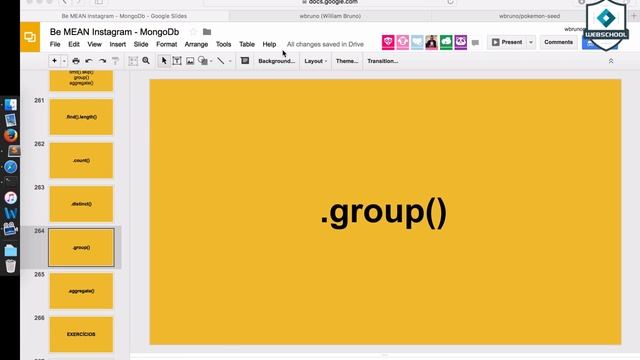Select slide 266 EXERCÍCIOS thumbnail
The image size is (640, 360).
point(81,334)
